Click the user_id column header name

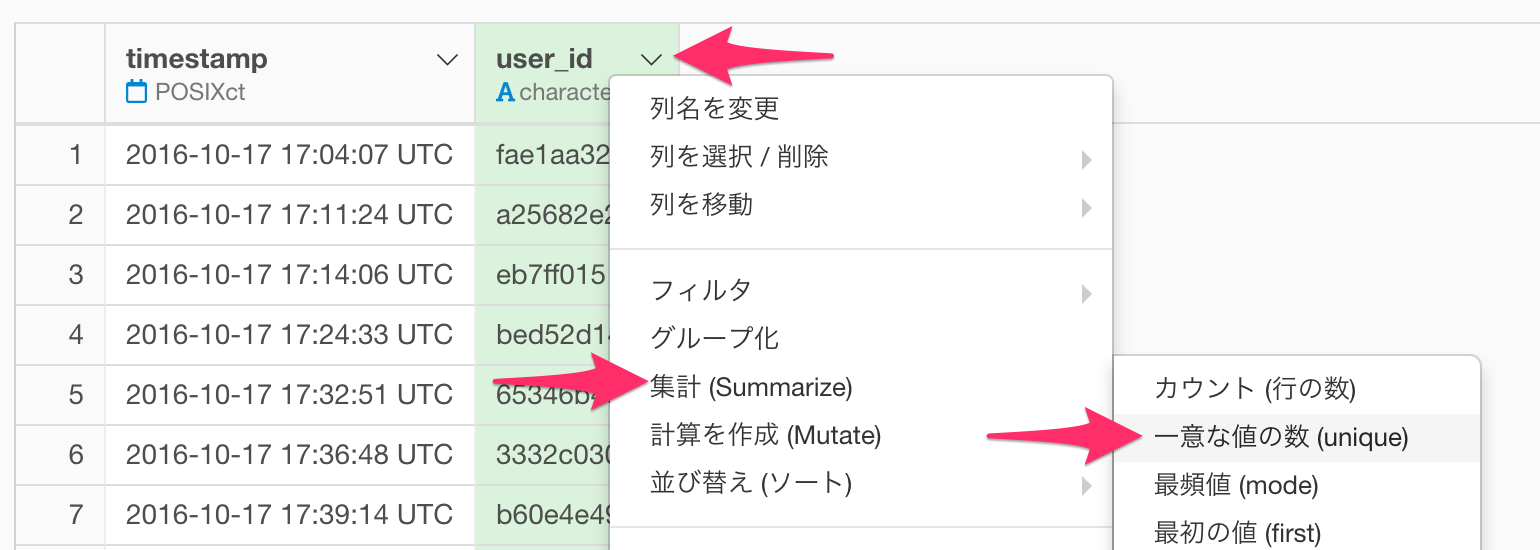[544, 59]
